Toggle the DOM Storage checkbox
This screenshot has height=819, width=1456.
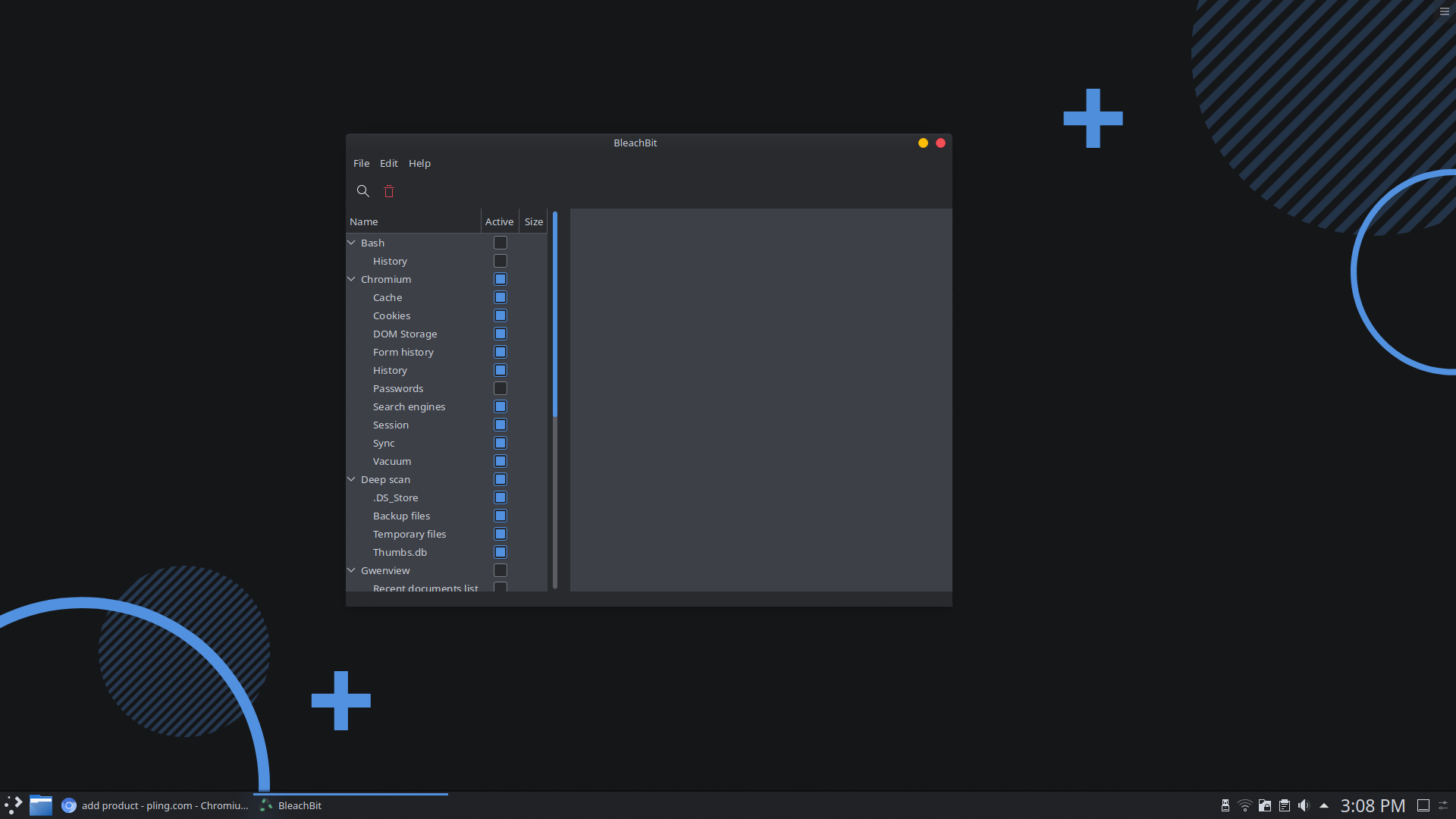[x=500, y=334]
